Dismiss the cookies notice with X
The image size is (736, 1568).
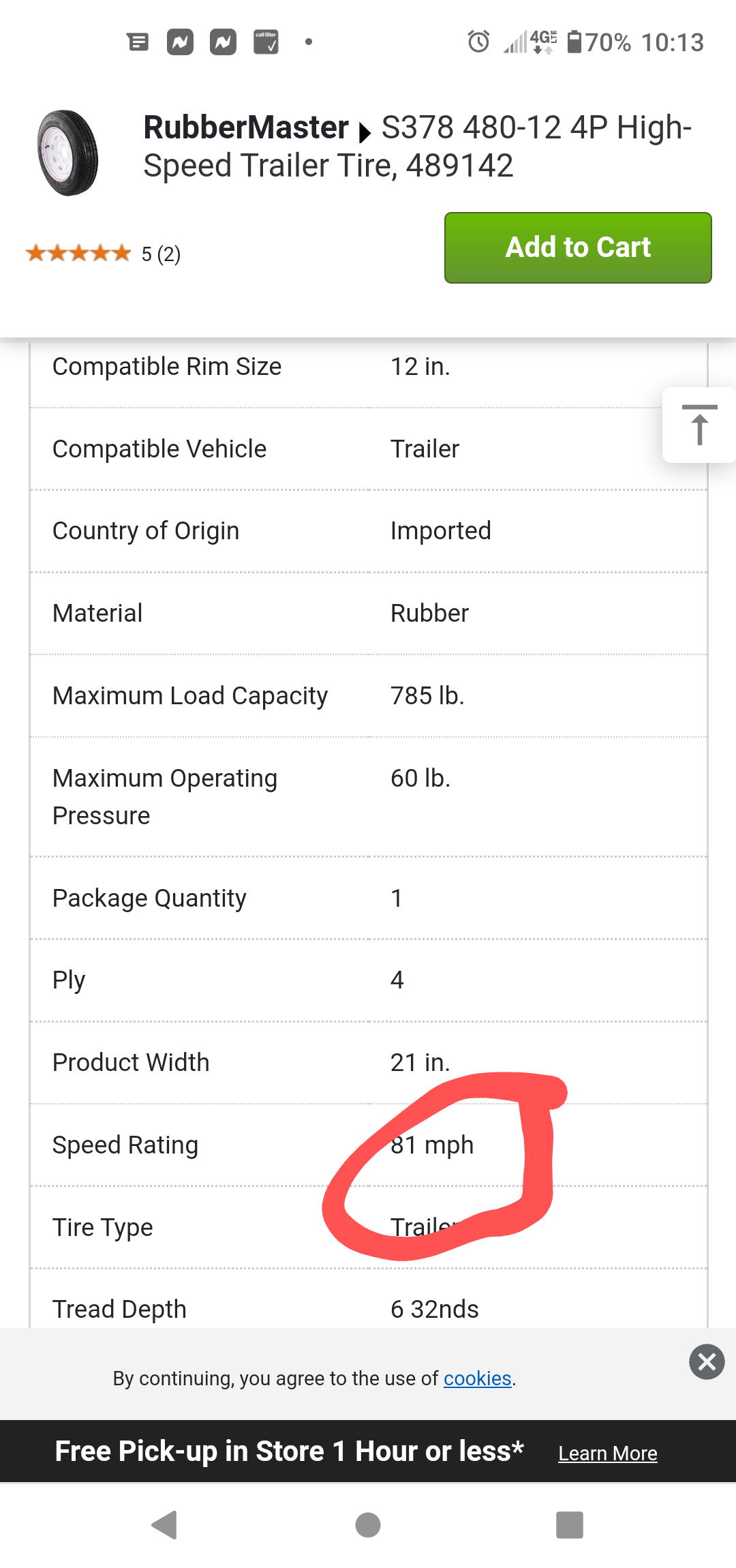(707, 1361)
